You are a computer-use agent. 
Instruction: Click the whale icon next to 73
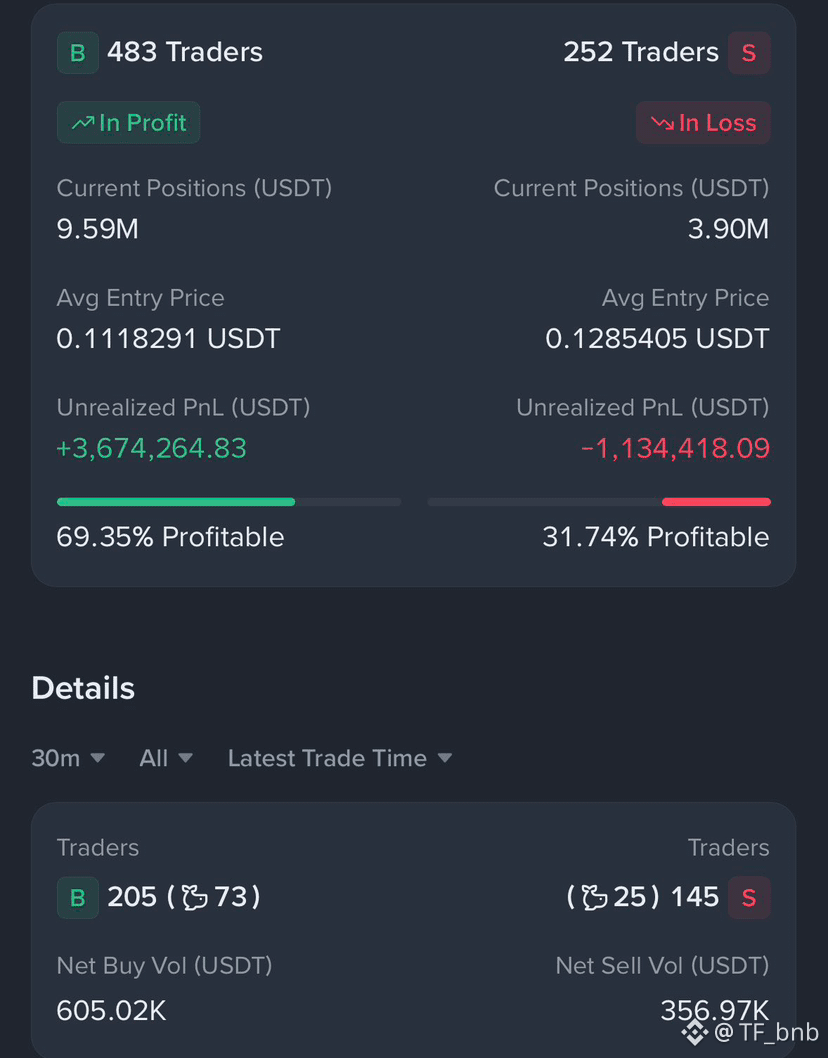[x=194, y=897]
